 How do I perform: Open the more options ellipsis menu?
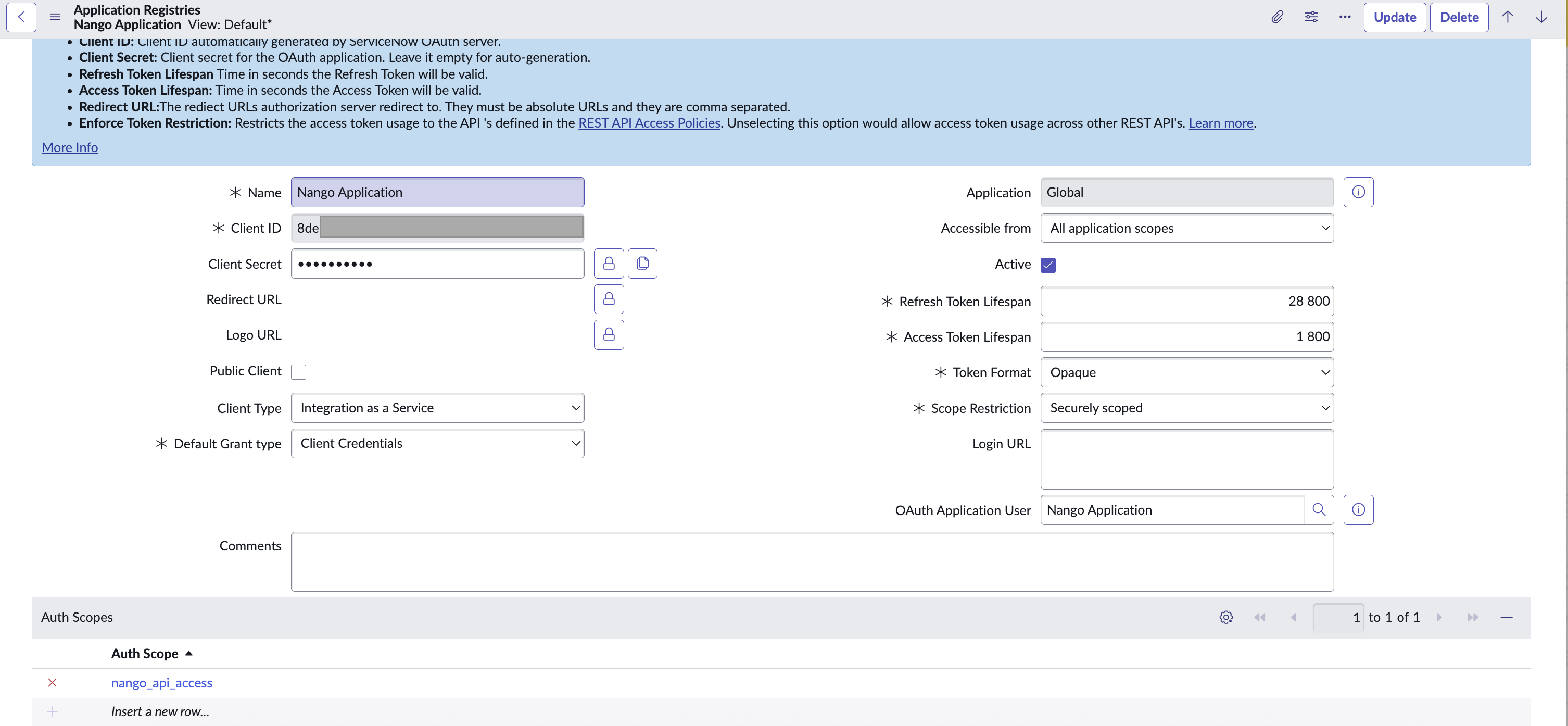coord(1345,17)
